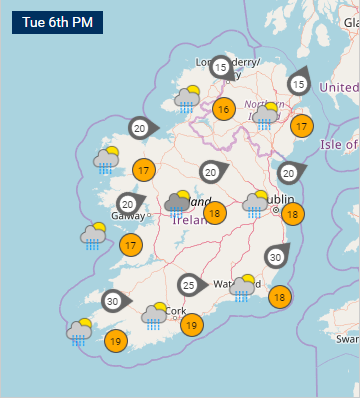Click the rain icon on the Mayo coast
Image resolution: width=360 pixels, height=399 pixels.
(x=106, y=160)
